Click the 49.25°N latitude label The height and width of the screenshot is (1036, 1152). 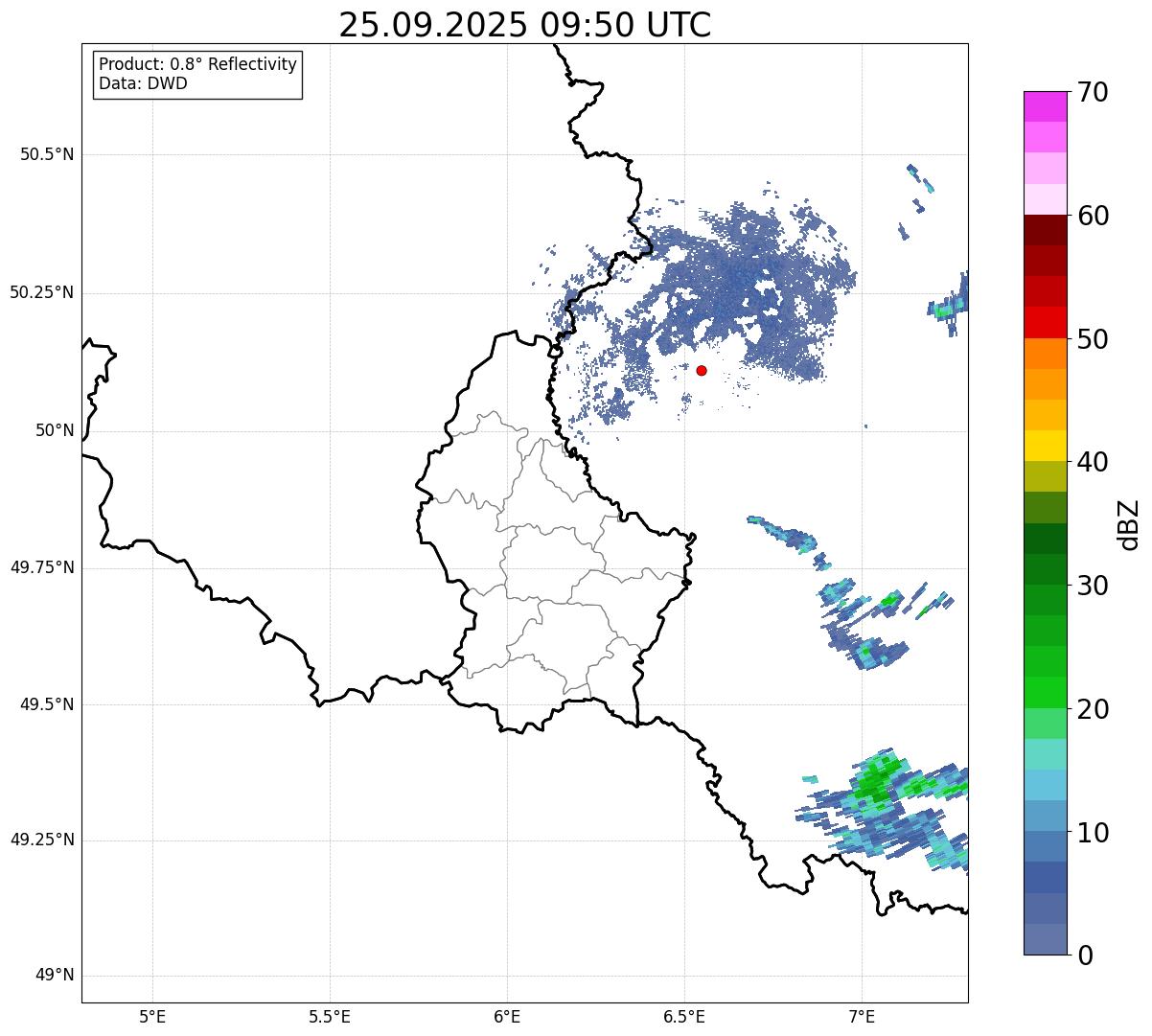(42, 840)
